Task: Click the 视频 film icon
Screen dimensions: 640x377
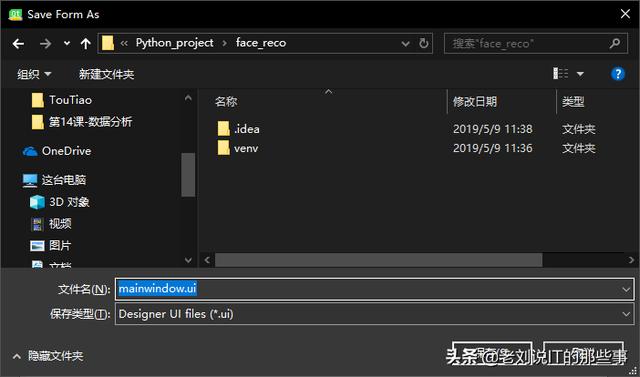Action: click(x=37, y=224)
